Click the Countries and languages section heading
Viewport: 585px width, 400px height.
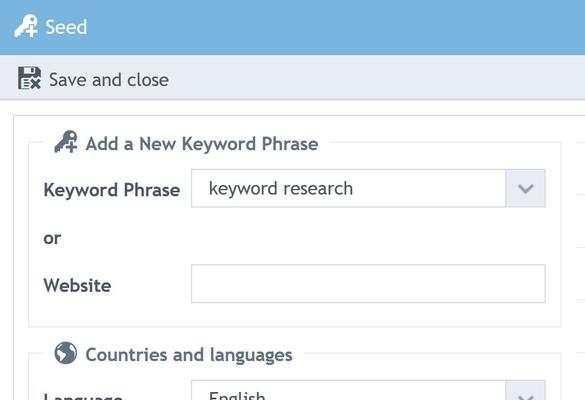click(189, 355)
